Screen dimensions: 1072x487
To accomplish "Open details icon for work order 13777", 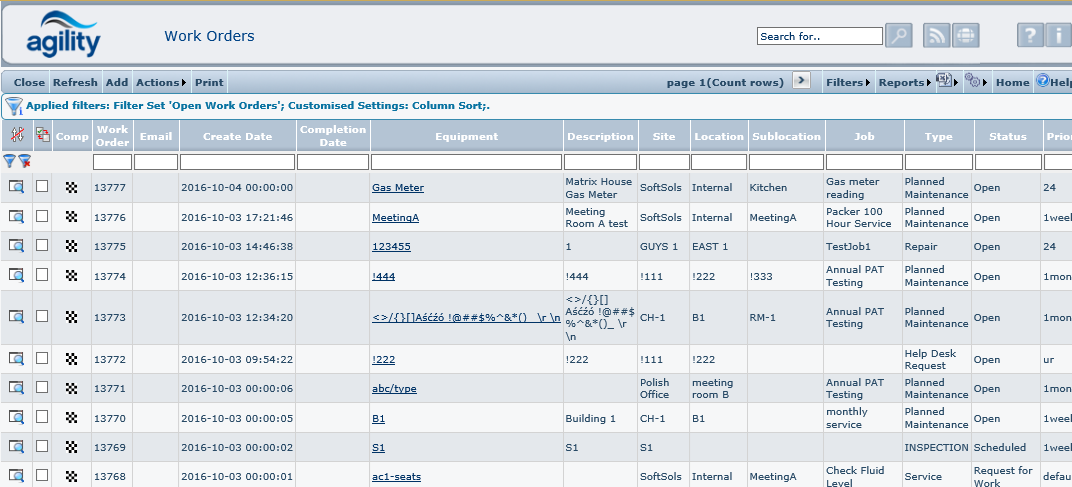I will [17, 187].
